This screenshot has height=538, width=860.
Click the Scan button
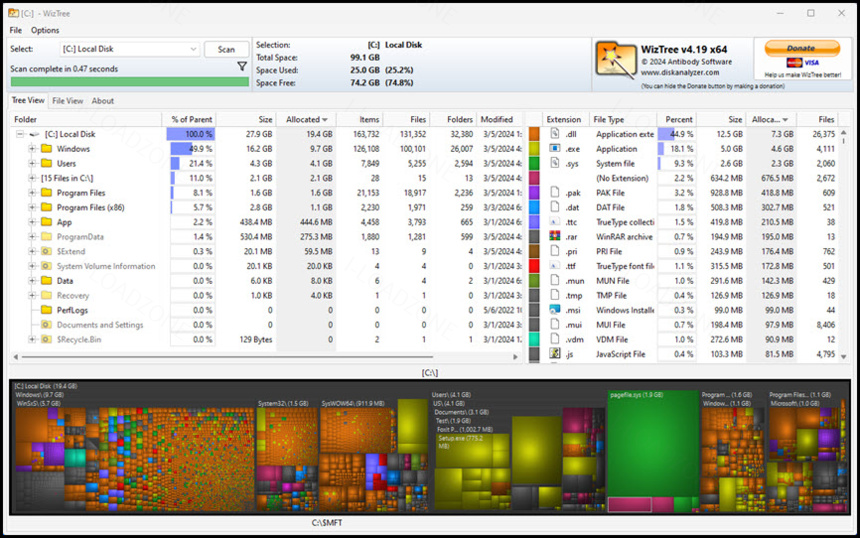(226, 49)
